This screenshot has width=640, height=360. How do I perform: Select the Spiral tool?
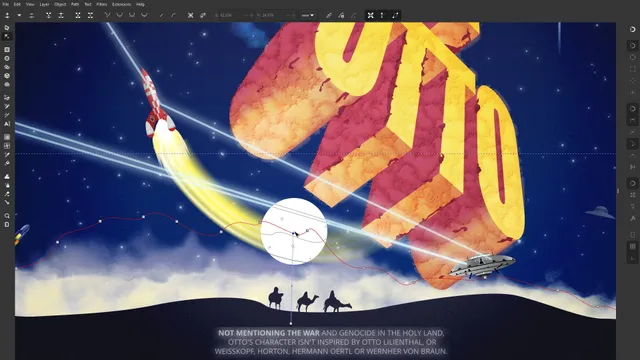tap(7, 84)
